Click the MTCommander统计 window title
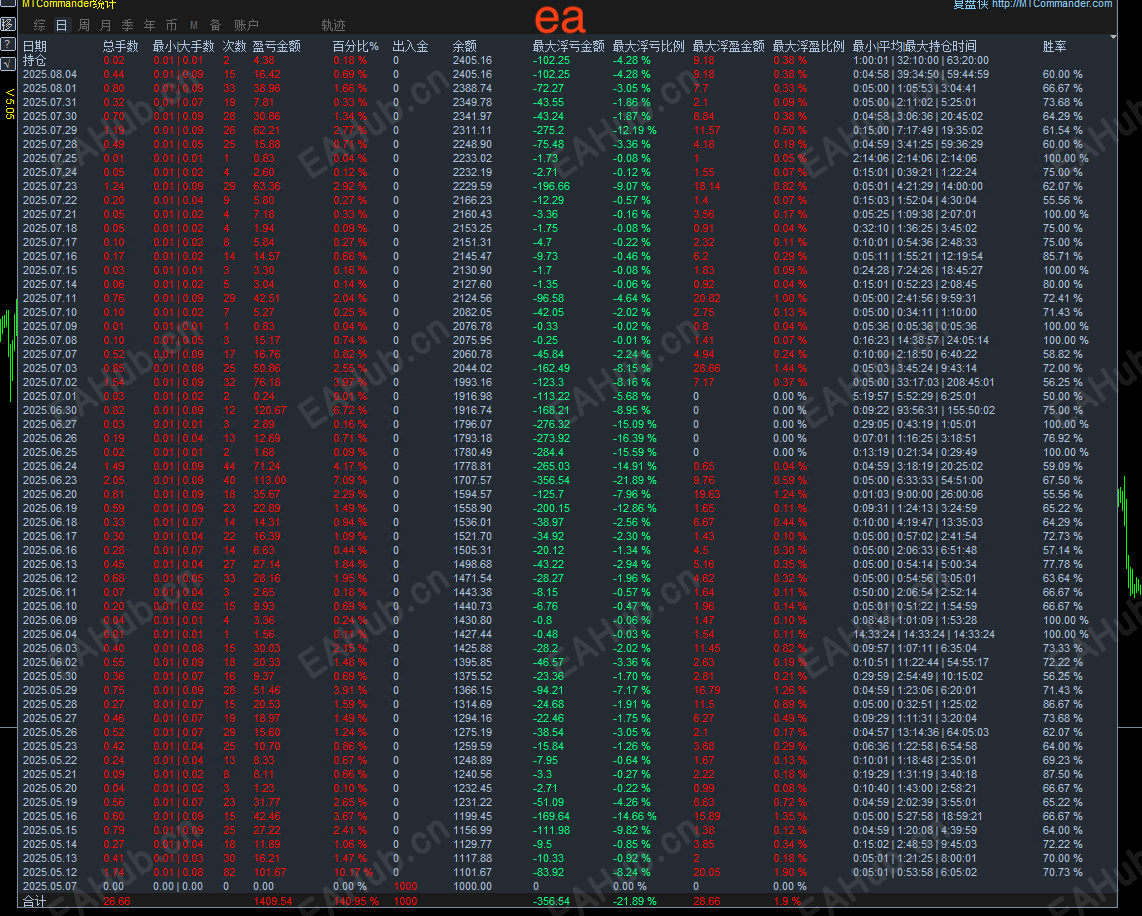 coord(69,4)
